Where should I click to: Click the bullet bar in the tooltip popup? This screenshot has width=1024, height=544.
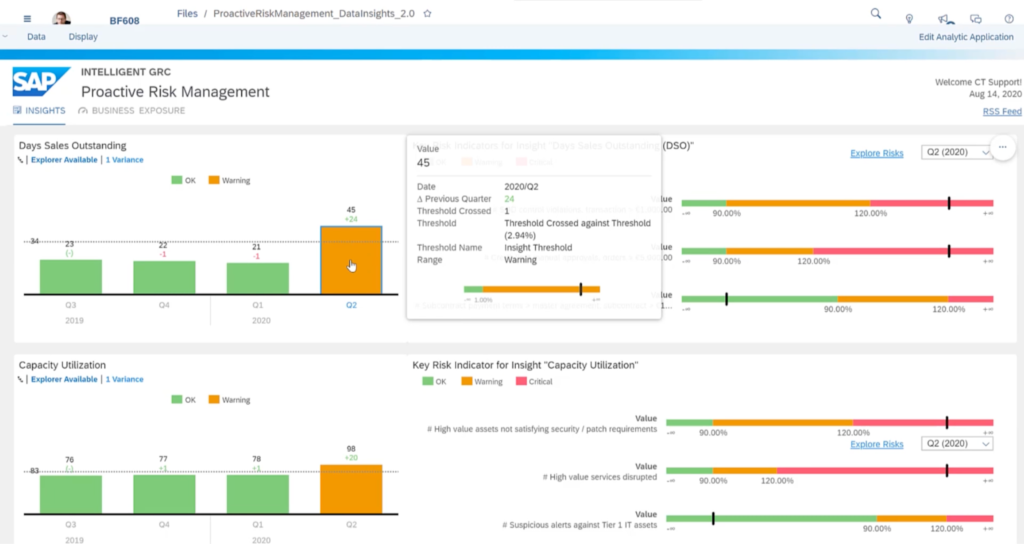click(x=532, y=289)
